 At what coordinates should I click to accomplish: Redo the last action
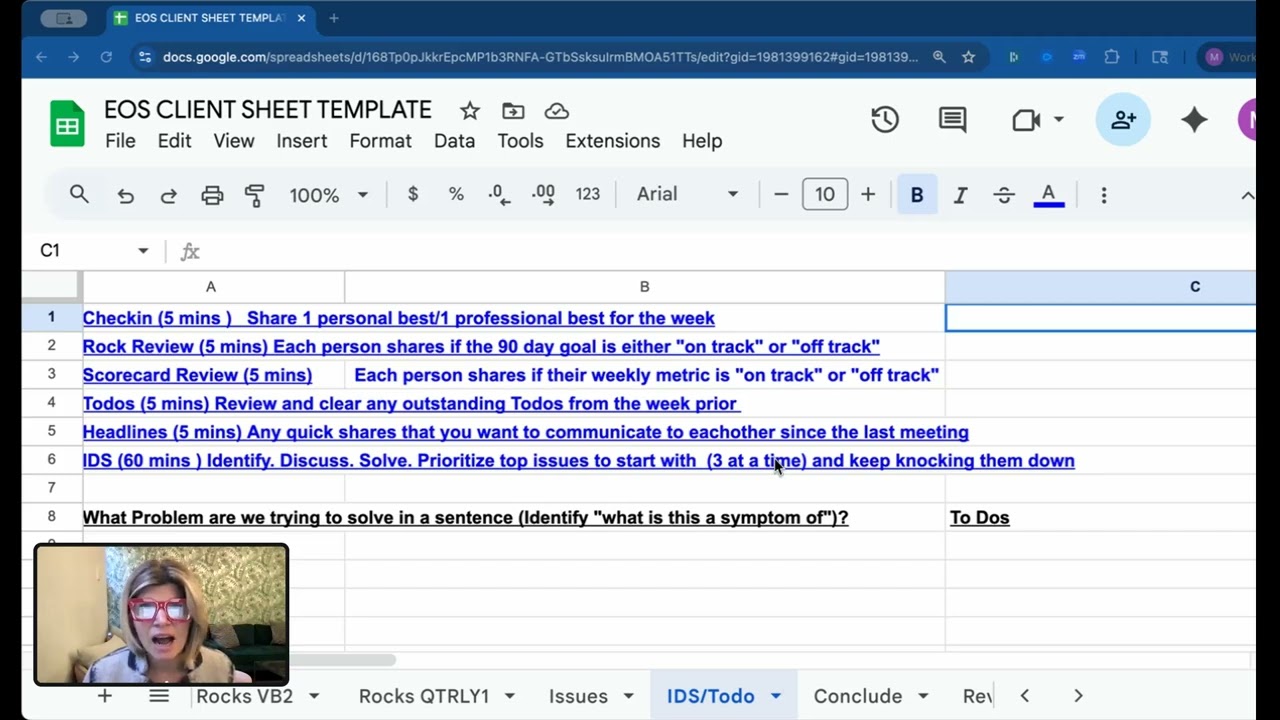tap(169, 195)
